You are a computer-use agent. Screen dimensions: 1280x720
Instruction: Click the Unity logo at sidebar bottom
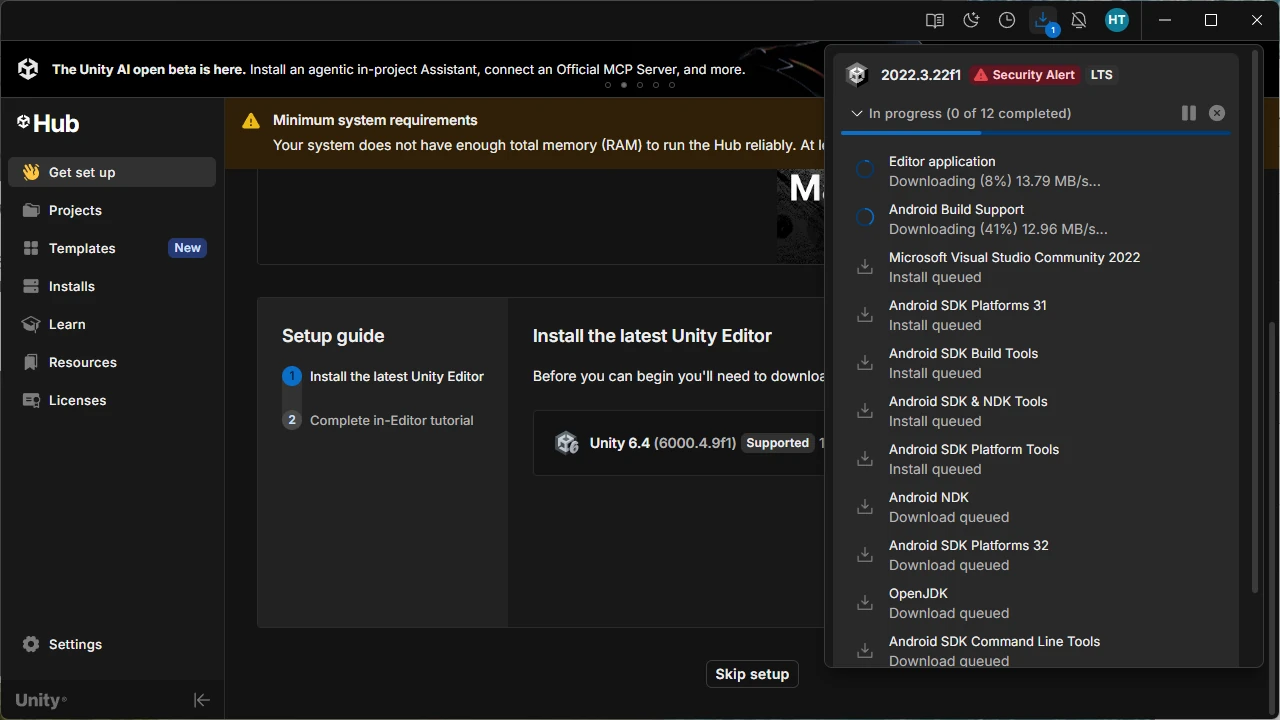point(41,700)
